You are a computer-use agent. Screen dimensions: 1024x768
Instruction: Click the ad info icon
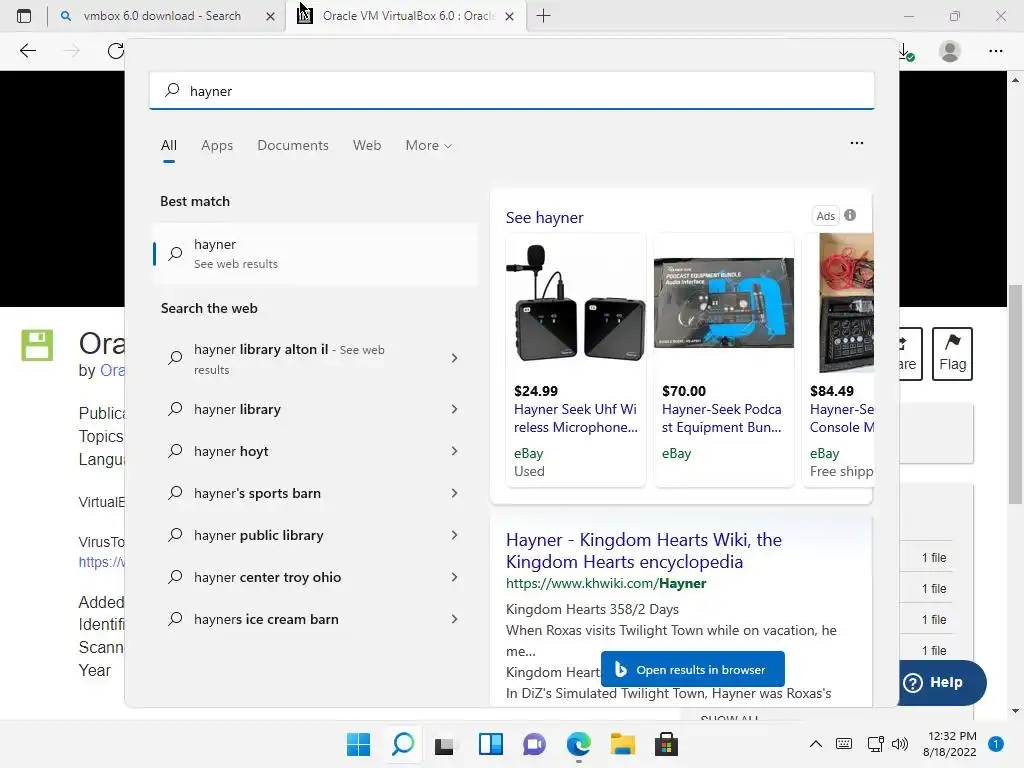[850, 215]
